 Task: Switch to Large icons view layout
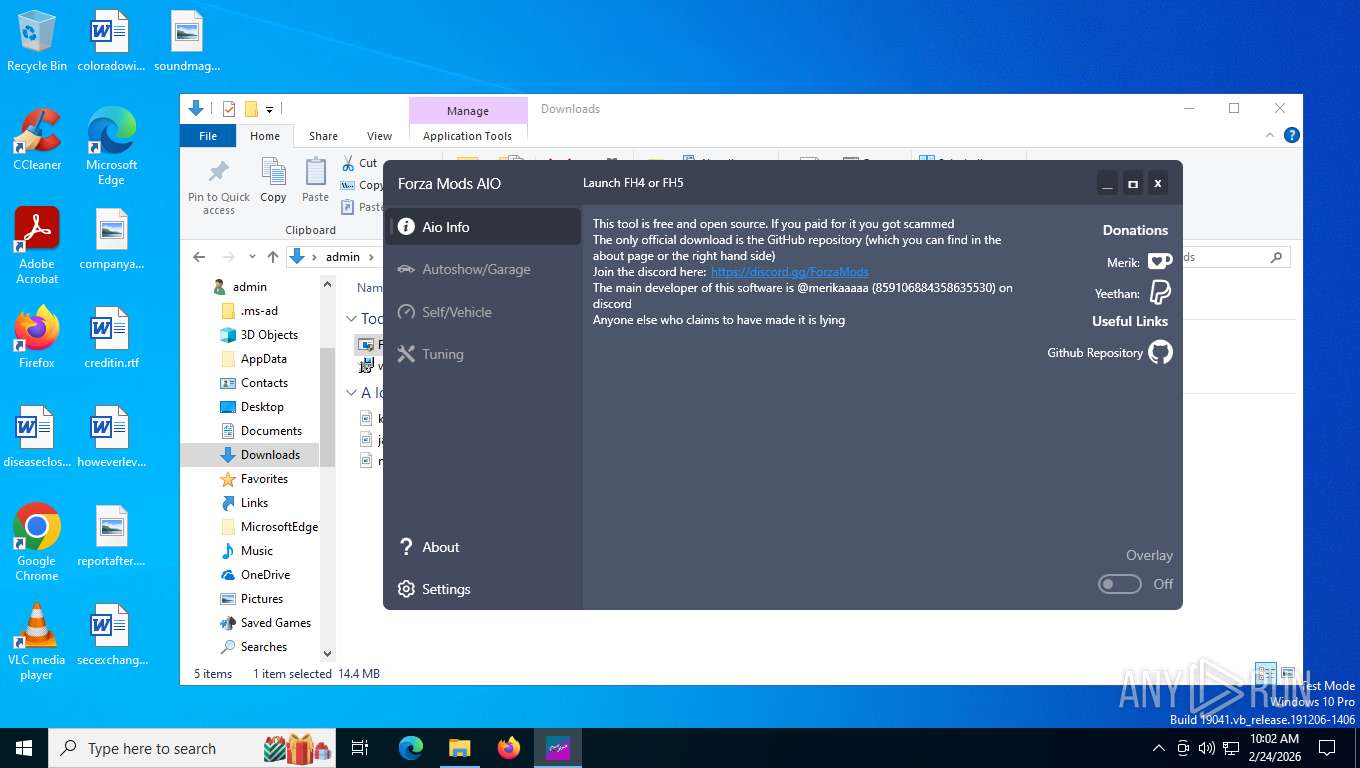point(1288,674)
